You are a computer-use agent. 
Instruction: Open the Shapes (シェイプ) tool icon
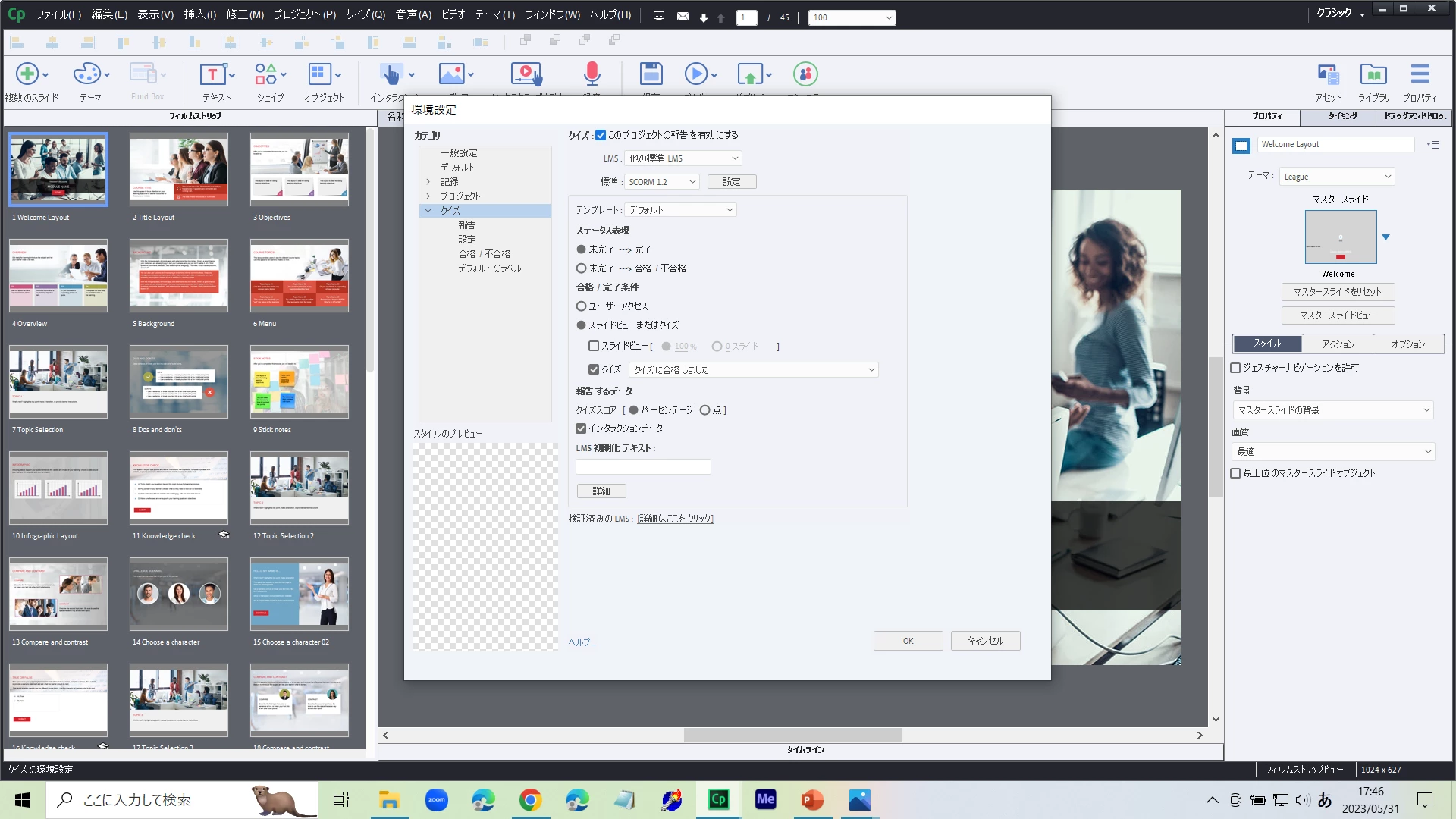pos(265,74)
